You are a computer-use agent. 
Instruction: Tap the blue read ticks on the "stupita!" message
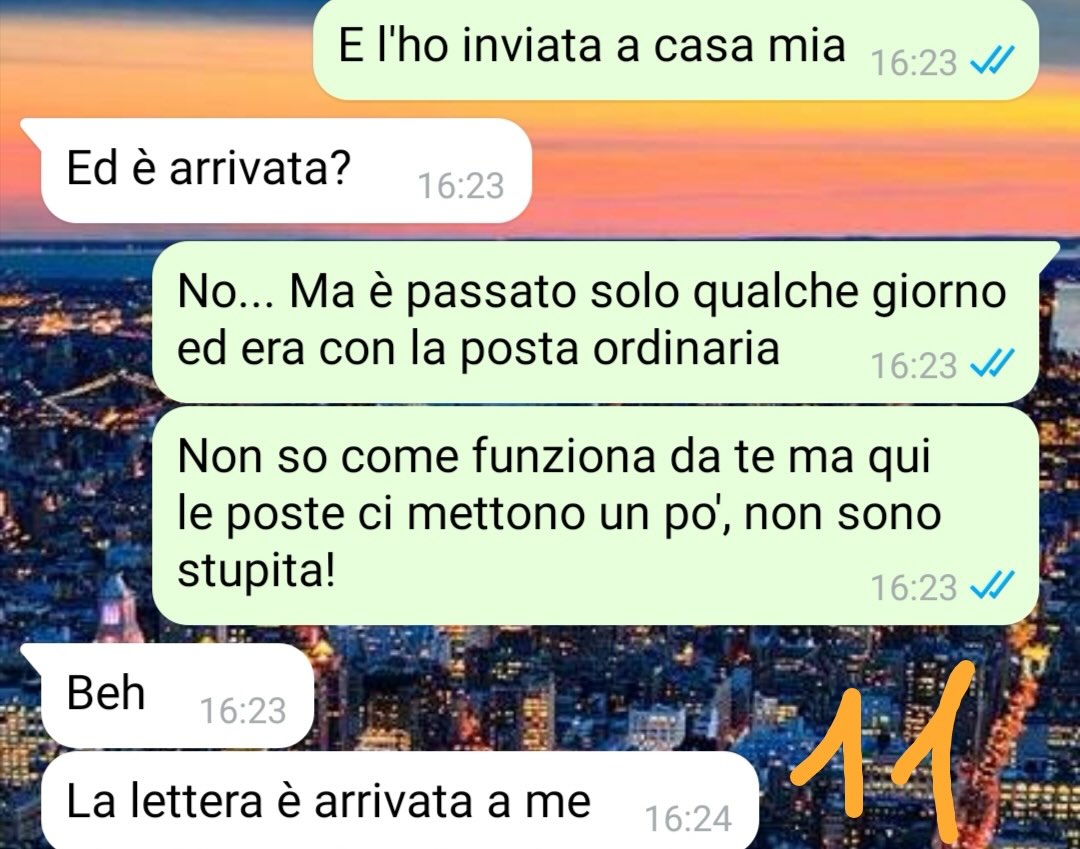992,587
